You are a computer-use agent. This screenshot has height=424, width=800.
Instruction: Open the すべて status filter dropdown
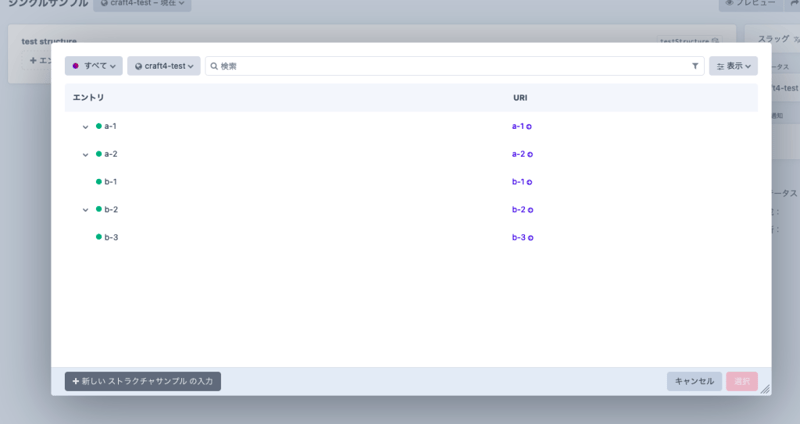tap(94, 66)
